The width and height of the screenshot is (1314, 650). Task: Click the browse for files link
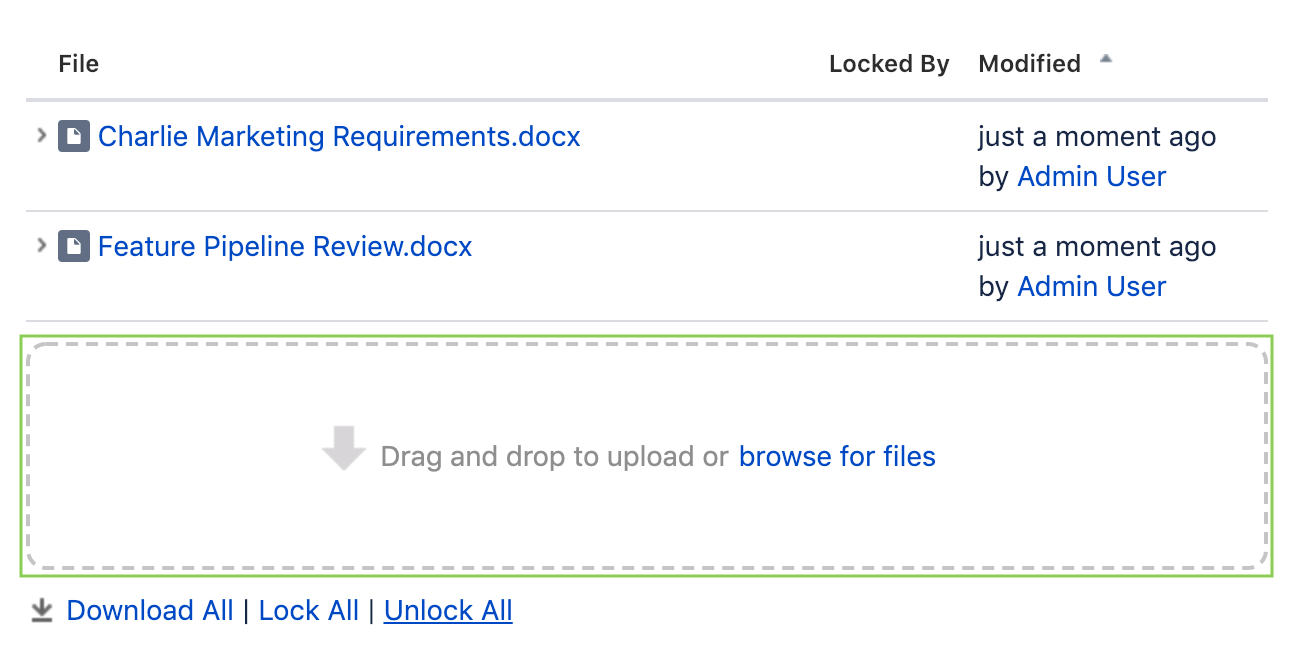point(837,457)
